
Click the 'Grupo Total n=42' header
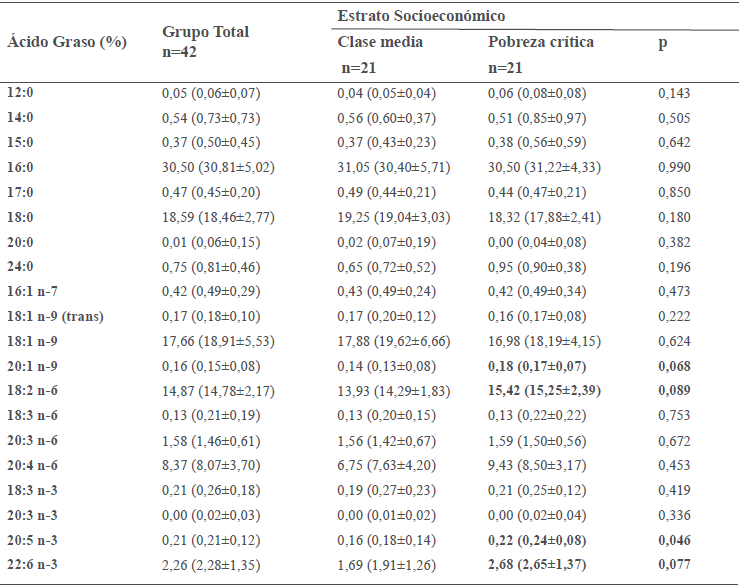[x=205, y=41]
